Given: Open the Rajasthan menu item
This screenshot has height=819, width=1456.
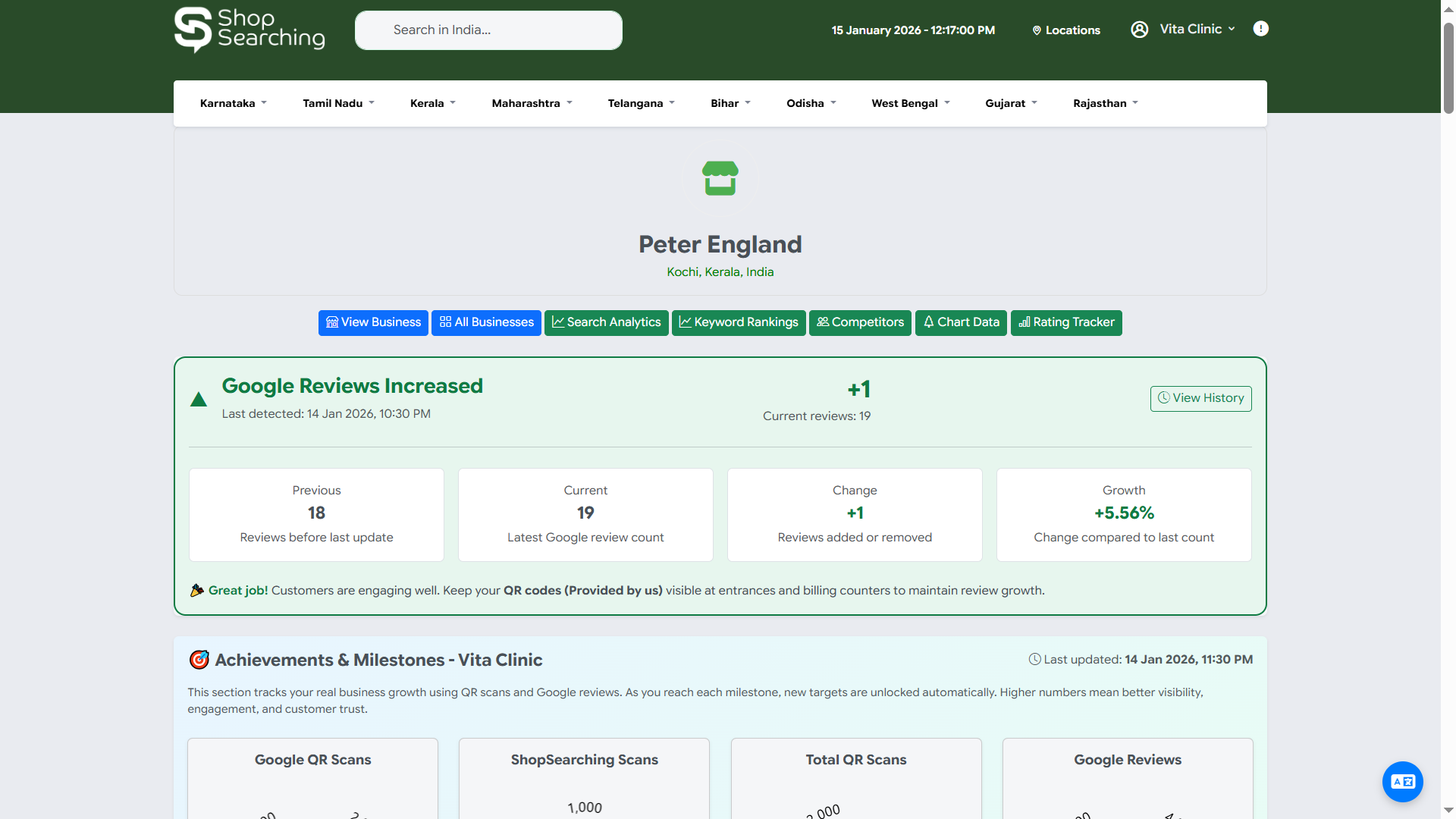Looking at the screenshot, I should (x=1105, y=103).
